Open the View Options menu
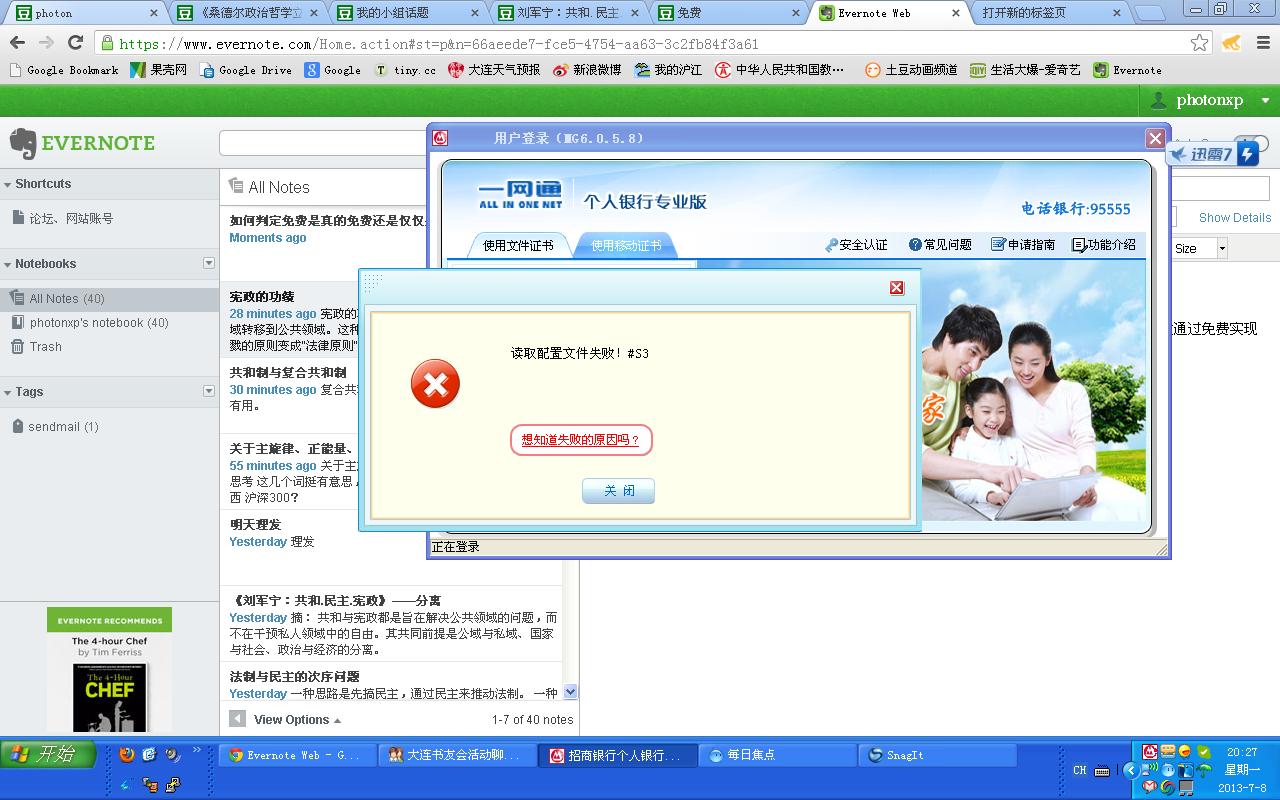The height and width of the screenshot is (800, 1280). (297, 720)
